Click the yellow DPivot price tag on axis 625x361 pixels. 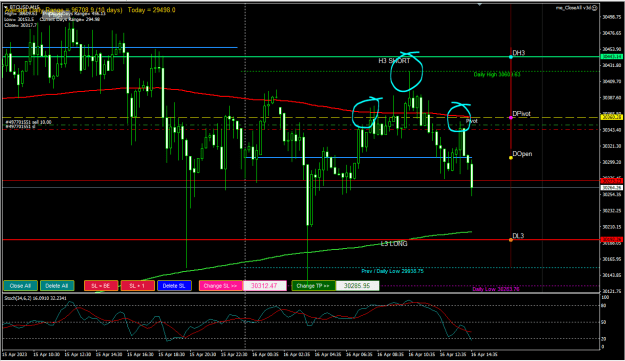click(x=611, y=118)
